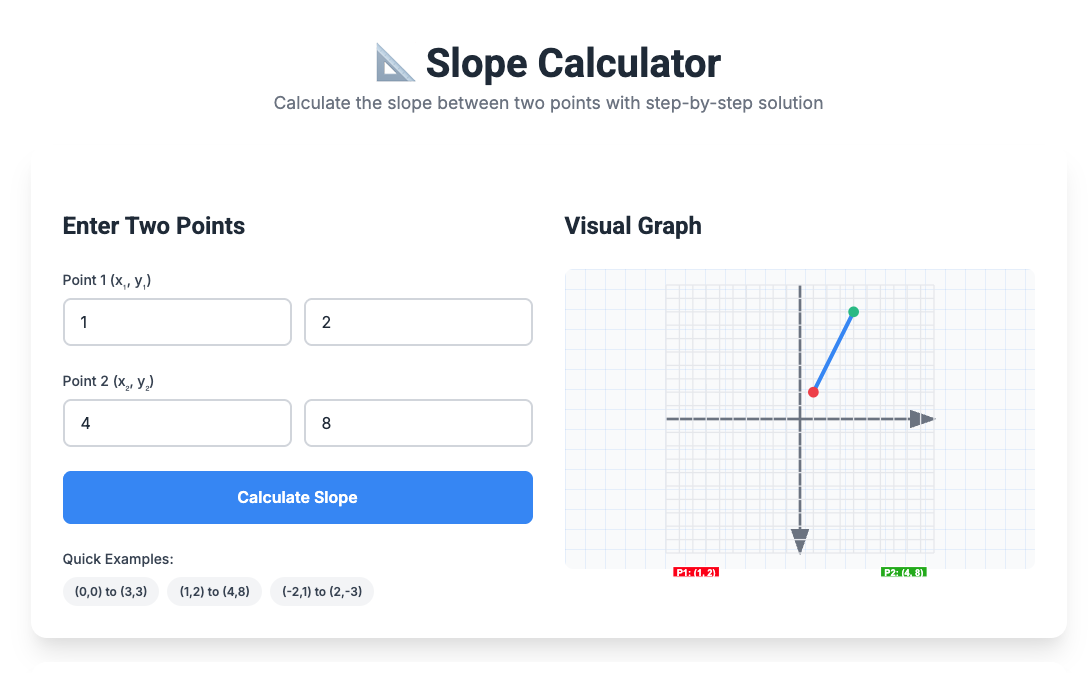Select the blue slope line segment
The width and height of the screenshot is (1089, 673).
832,352
